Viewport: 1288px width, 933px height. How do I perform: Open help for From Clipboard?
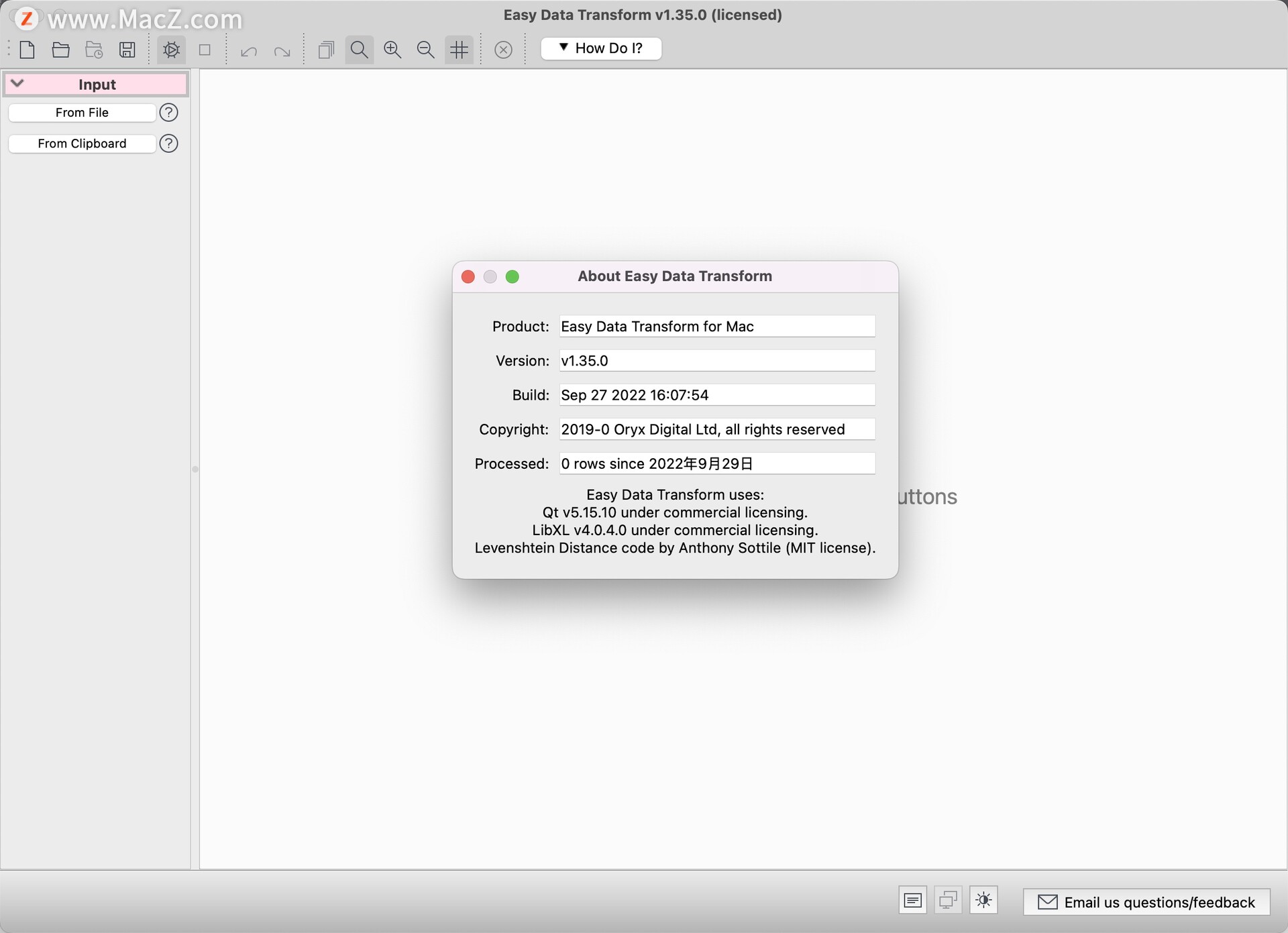169,144
